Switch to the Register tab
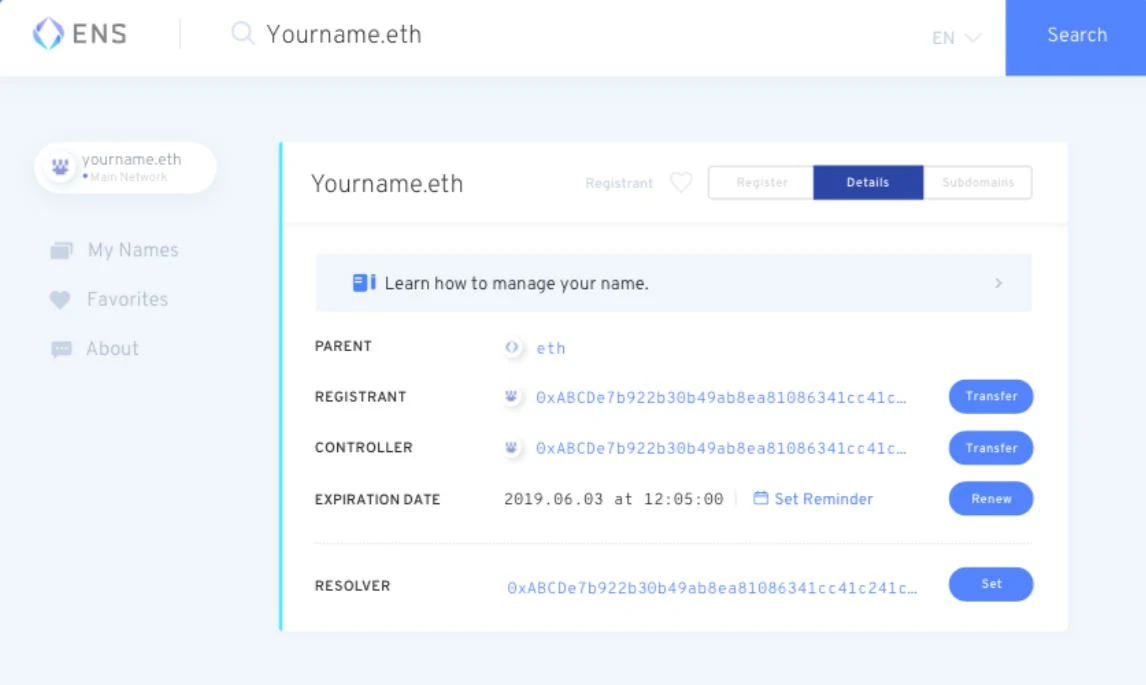1146x685 pixels. point(761,182)
